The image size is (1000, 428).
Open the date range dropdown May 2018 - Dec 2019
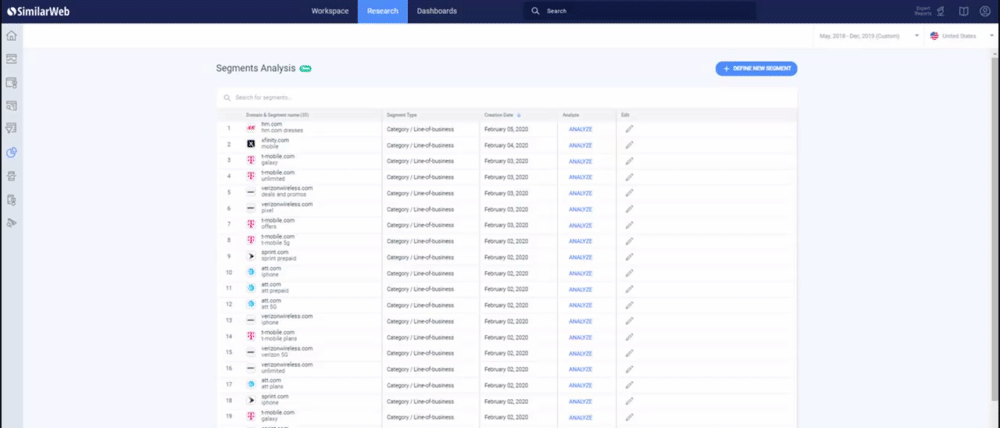point(869,36)
